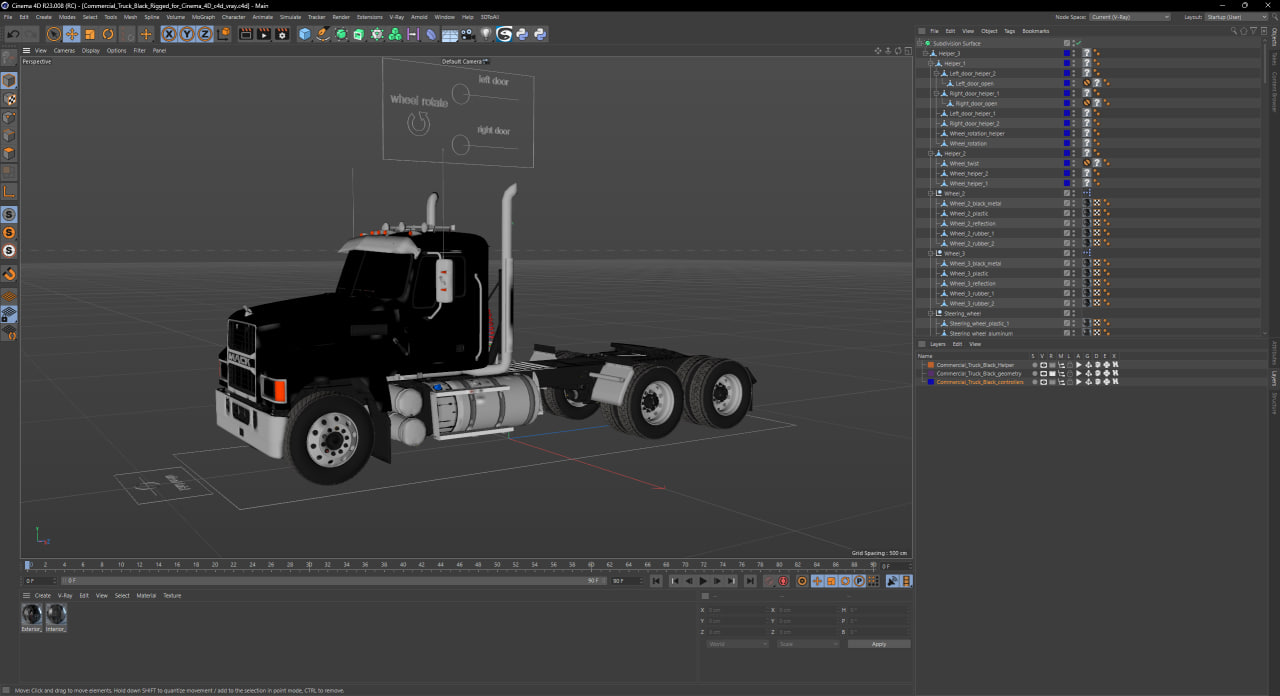The width and height of the screenshot is (1280, 696).
Task: Toggle parameter (P) keyframe recording
Action: 859,581
